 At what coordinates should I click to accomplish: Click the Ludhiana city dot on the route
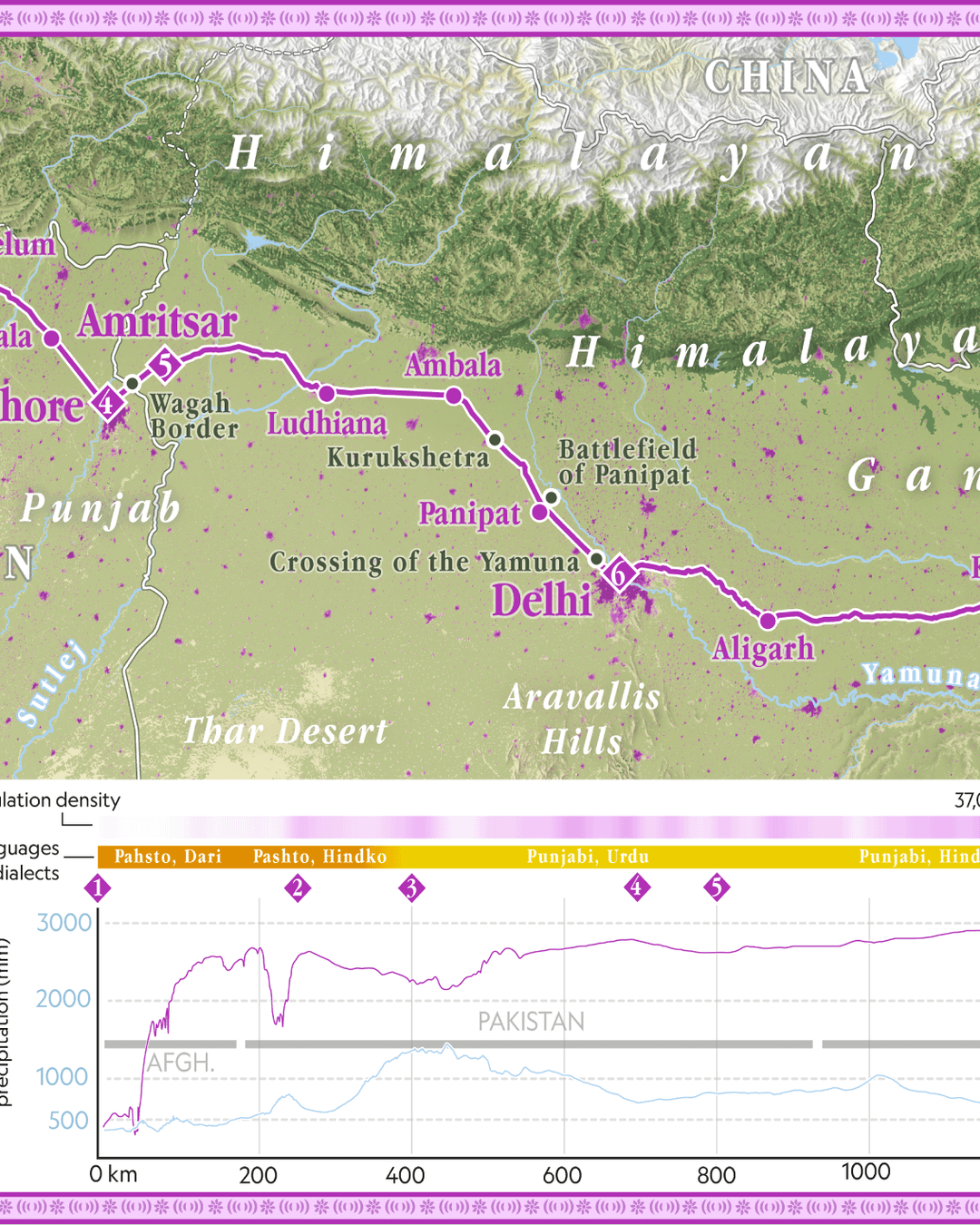[x=327, y=393]
